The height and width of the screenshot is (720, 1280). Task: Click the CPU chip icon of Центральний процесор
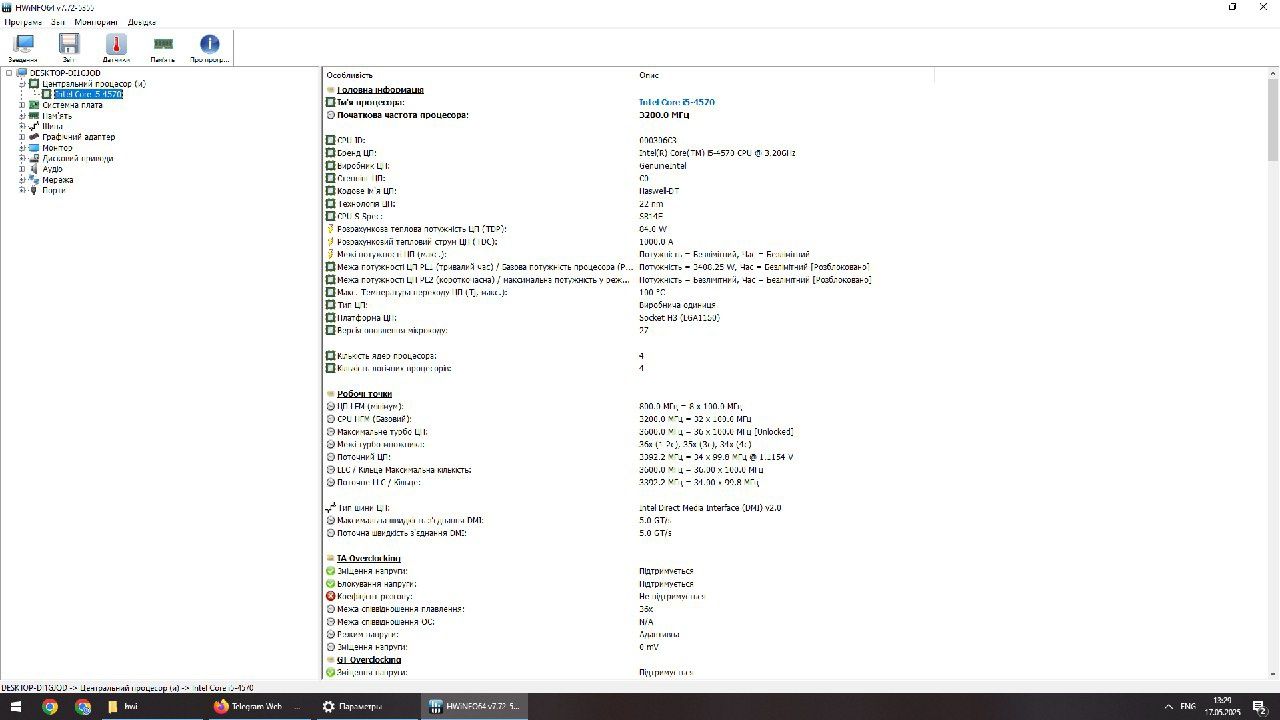(34, 84)
